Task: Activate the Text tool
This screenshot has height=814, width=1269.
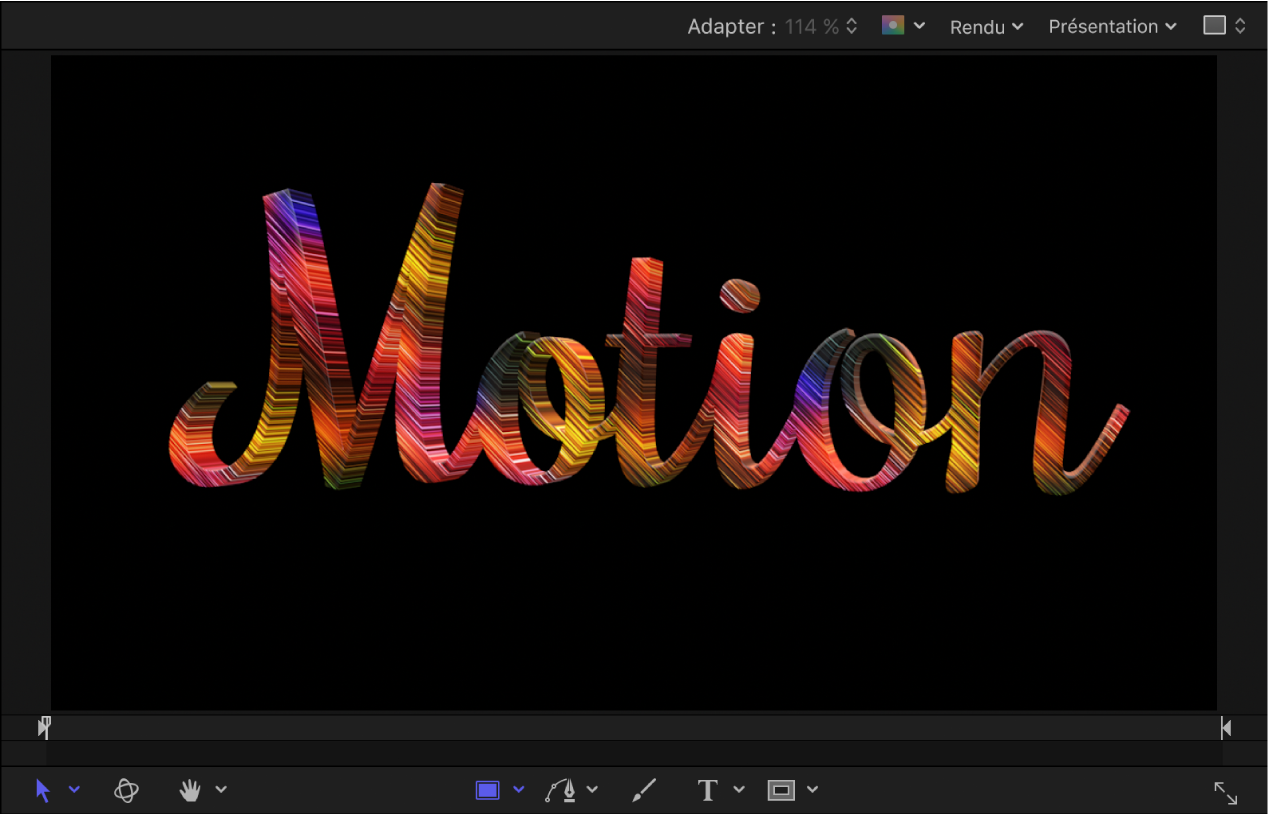Action: pos(707,790)
